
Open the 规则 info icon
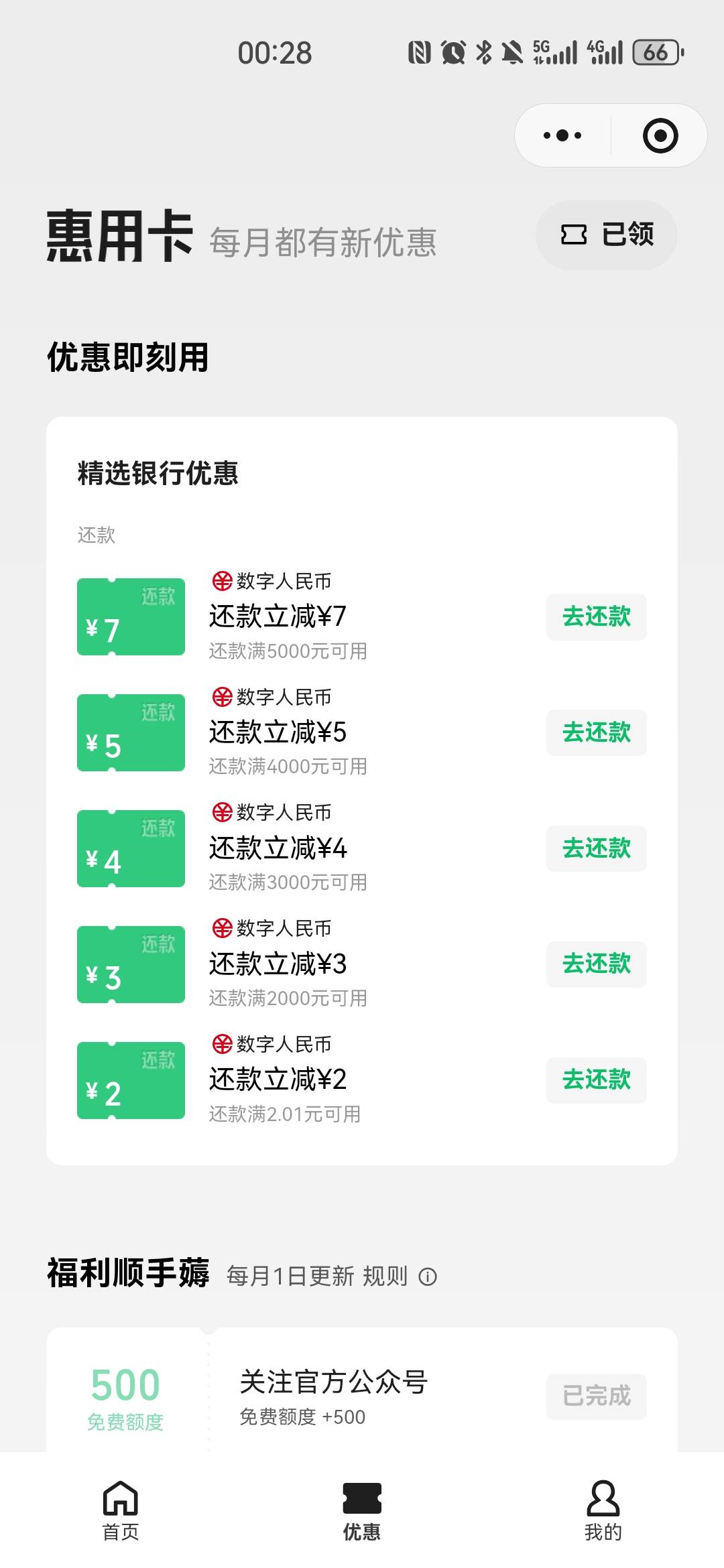point(428,1277)
